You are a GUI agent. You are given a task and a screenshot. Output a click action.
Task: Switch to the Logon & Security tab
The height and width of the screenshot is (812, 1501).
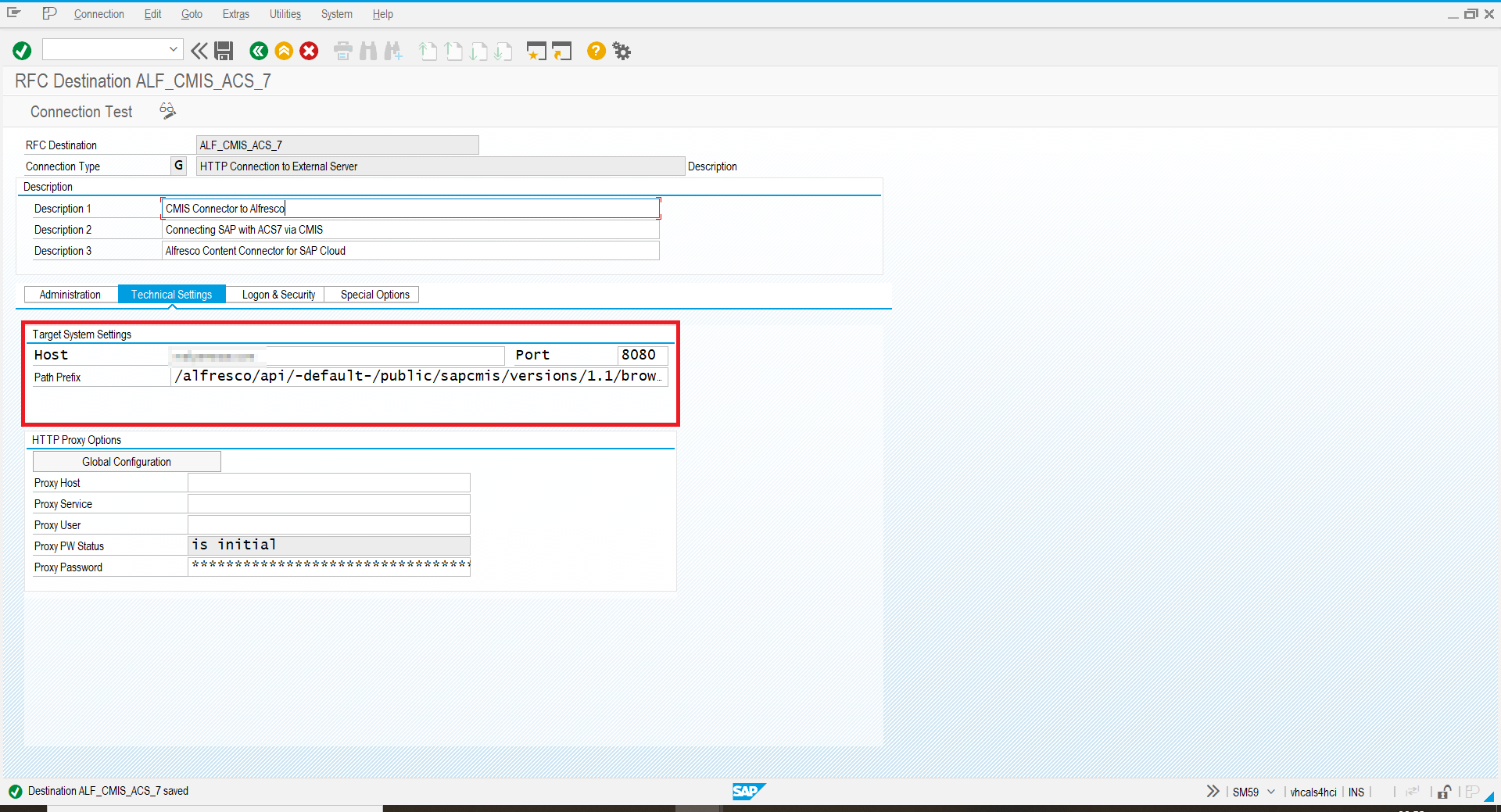278,295
